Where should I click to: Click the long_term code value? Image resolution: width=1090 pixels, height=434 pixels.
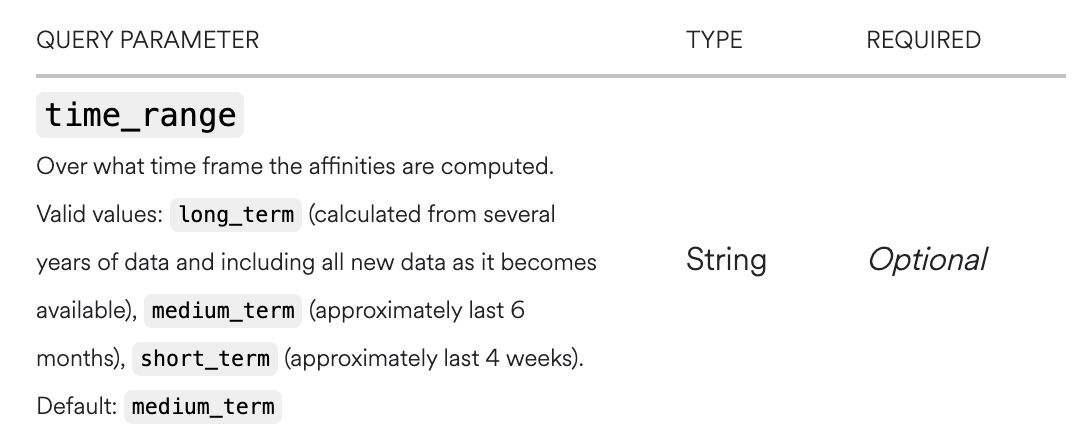[236, 214]
